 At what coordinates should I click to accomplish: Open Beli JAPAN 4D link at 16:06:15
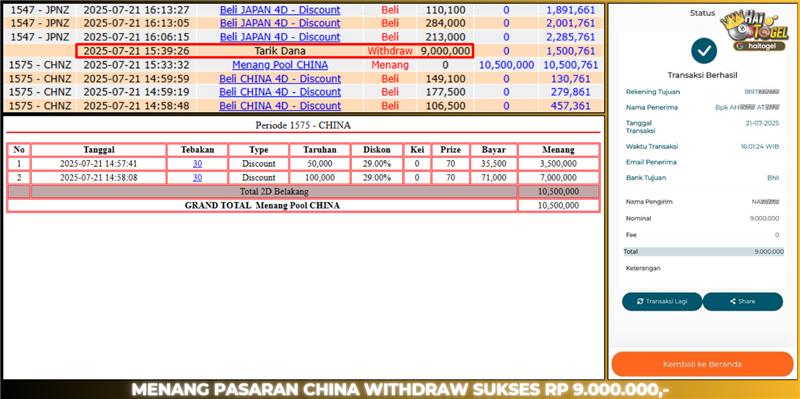pyautogui.click(x=280, y=37)
